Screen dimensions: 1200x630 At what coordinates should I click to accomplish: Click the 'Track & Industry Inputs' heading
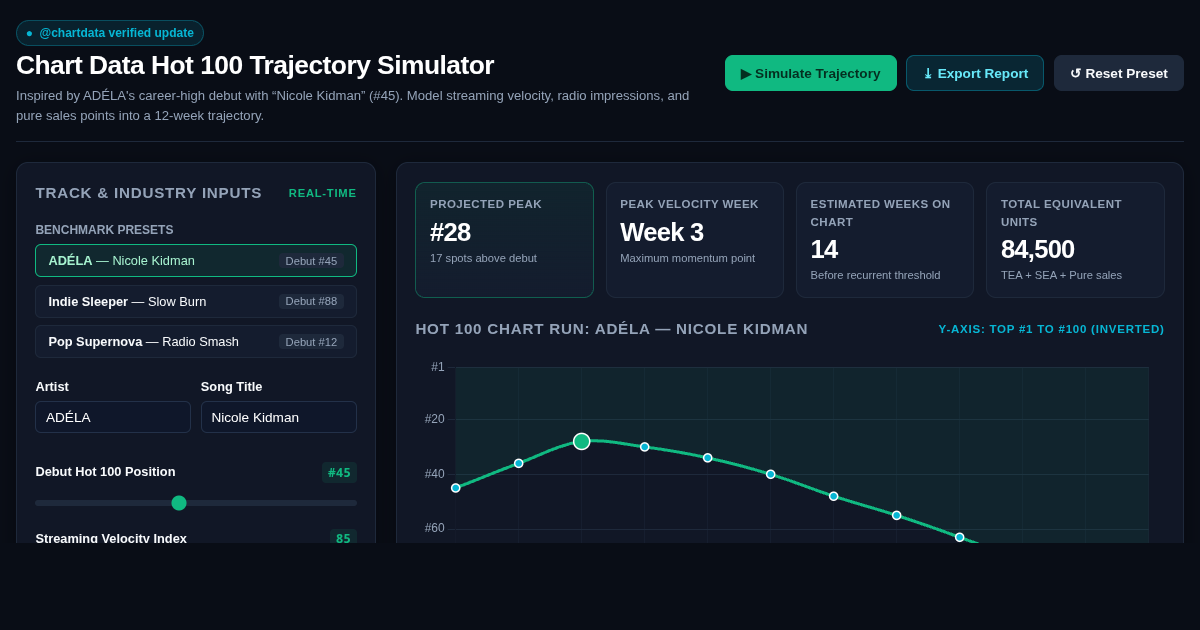click(x=149, y=193)
